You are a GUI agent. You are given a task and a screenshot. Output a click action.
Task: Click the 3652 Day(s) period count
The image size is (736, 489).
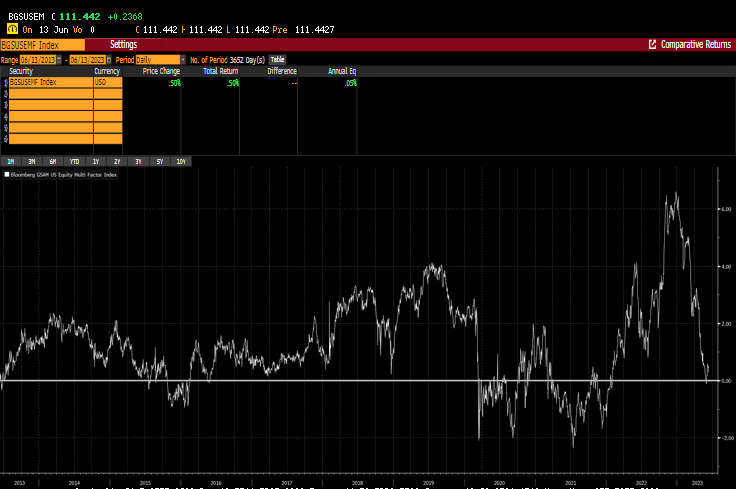point(247,60)
